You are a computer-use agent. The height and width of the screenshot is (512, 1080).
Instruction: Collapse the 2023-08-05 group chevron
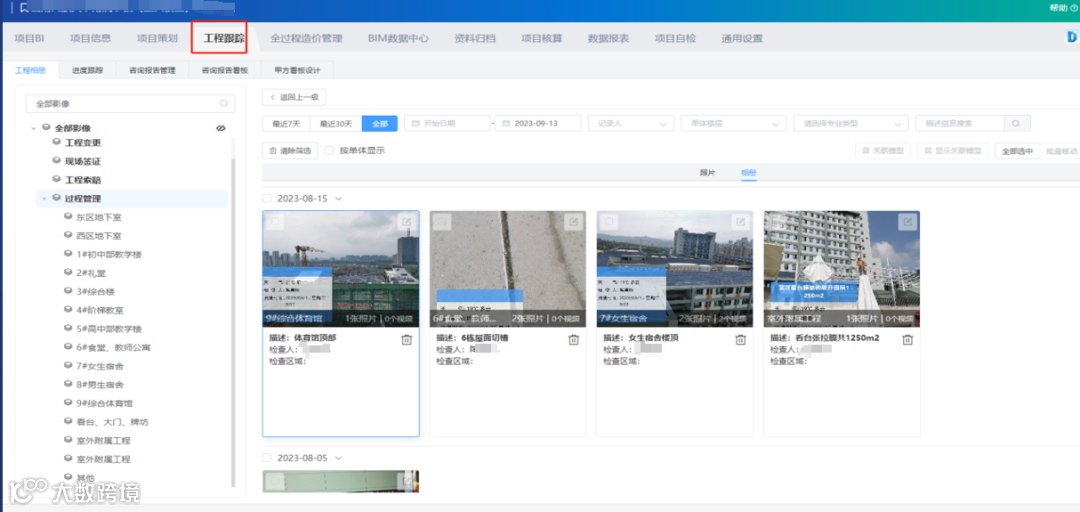tap(338, 458)
